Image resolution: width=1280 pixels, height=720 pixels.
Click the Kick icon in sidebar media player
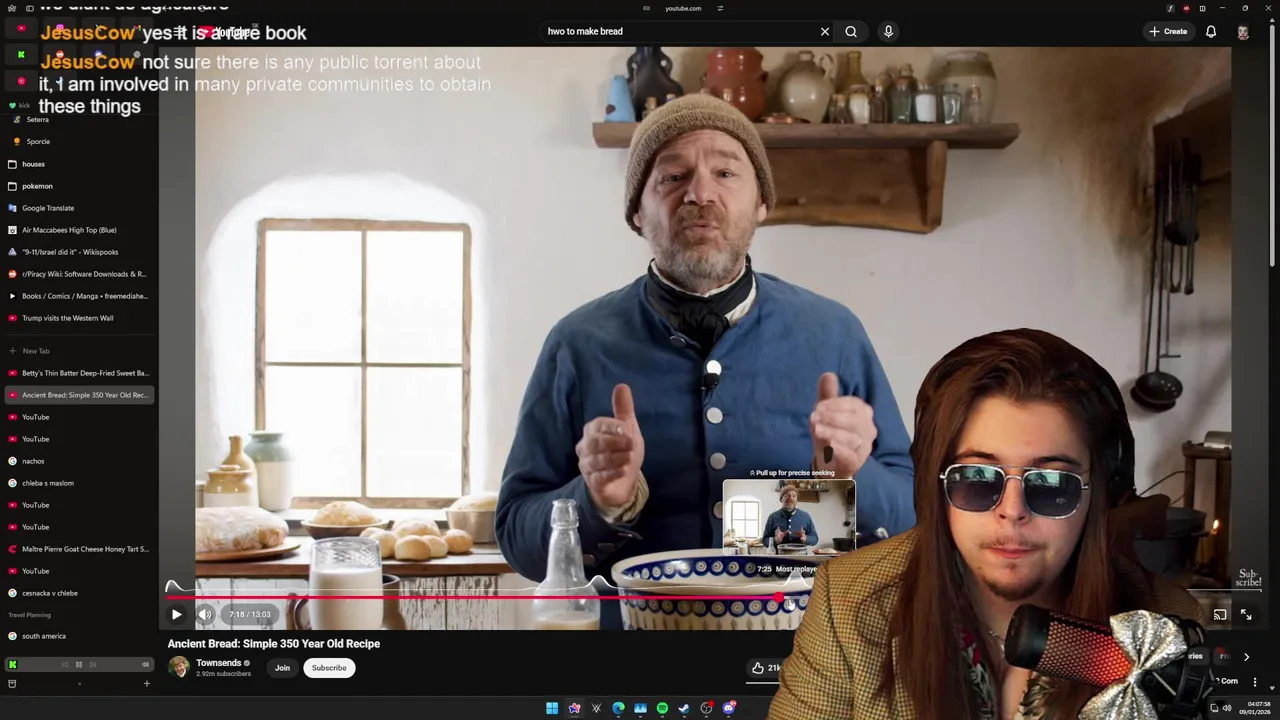[x=13, y=664]
